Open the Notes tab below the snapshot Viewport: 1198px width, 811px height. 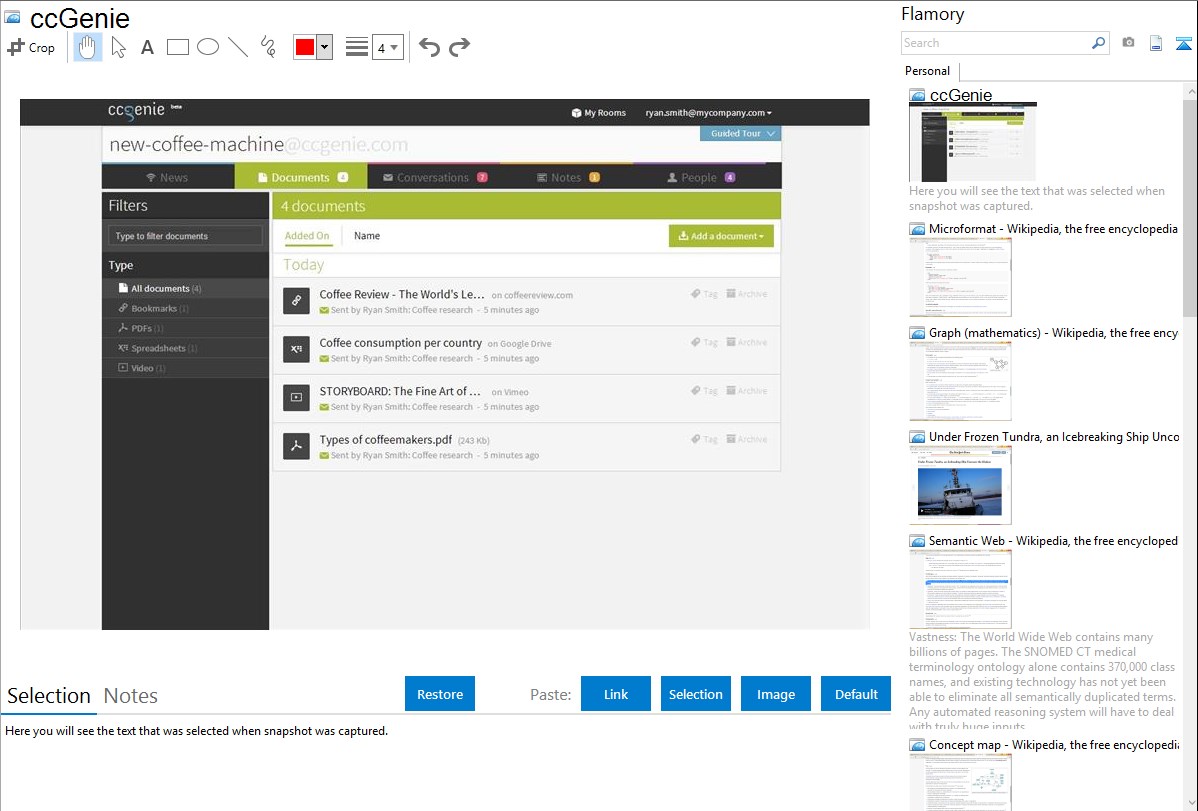point(131,696)
